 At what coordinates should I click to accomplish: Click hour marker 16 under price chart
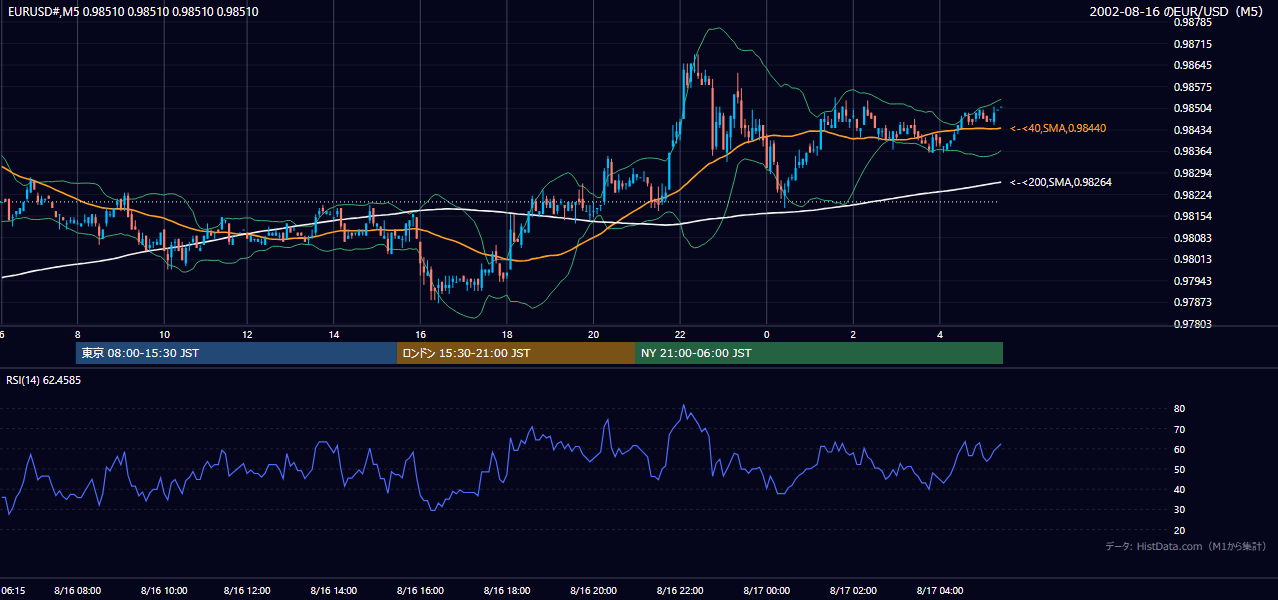coord(421,334)
